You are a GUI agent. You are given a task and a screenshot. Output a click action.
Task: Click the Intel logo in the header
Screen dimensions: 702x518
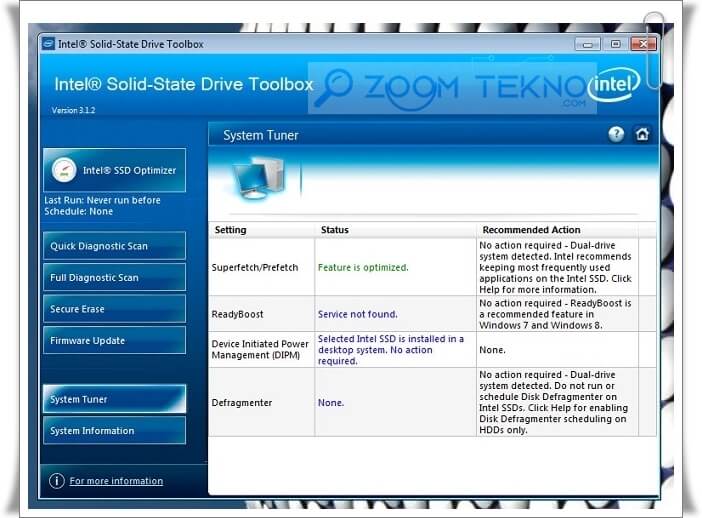point(614,84)
